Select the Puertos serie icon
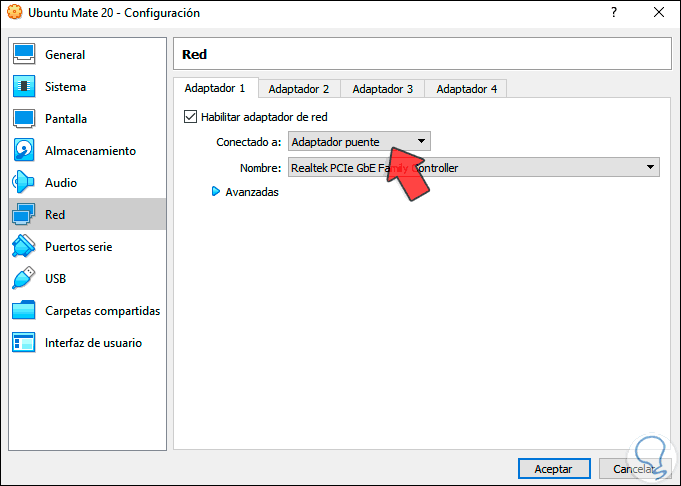 [x=24, y=247]
